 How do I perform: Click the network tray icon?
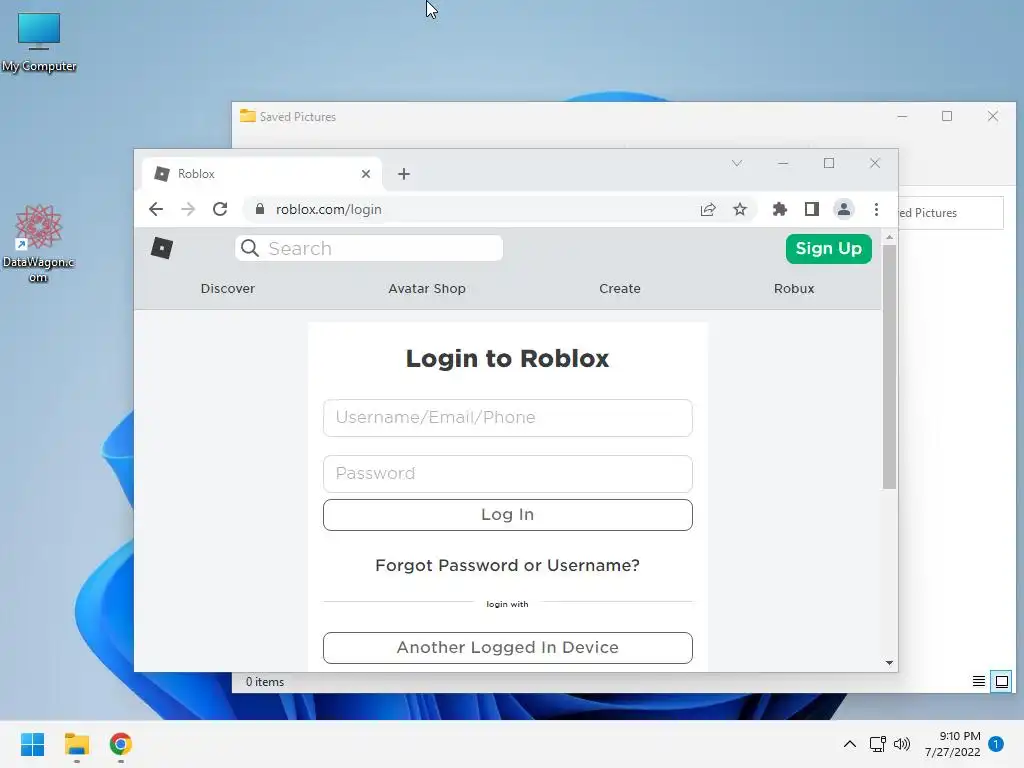878,744
